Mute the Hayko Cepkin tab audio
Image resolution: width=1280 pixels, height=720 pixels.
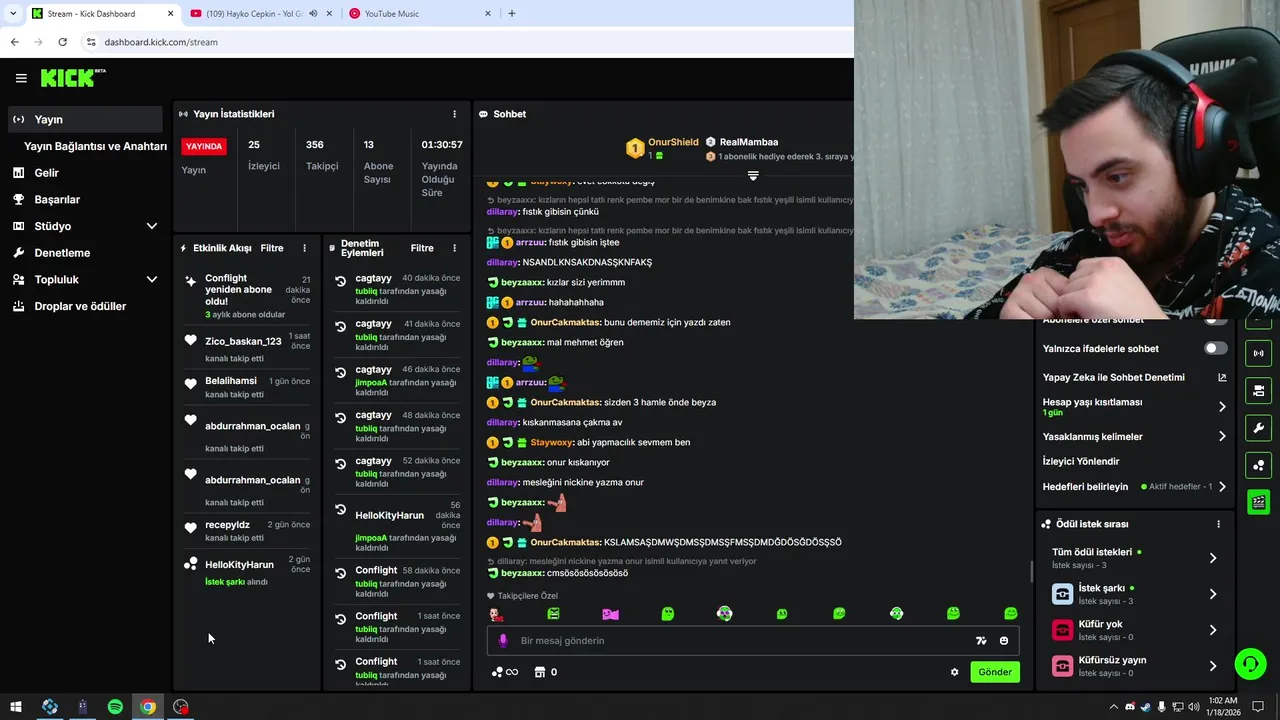coord(314,14)
